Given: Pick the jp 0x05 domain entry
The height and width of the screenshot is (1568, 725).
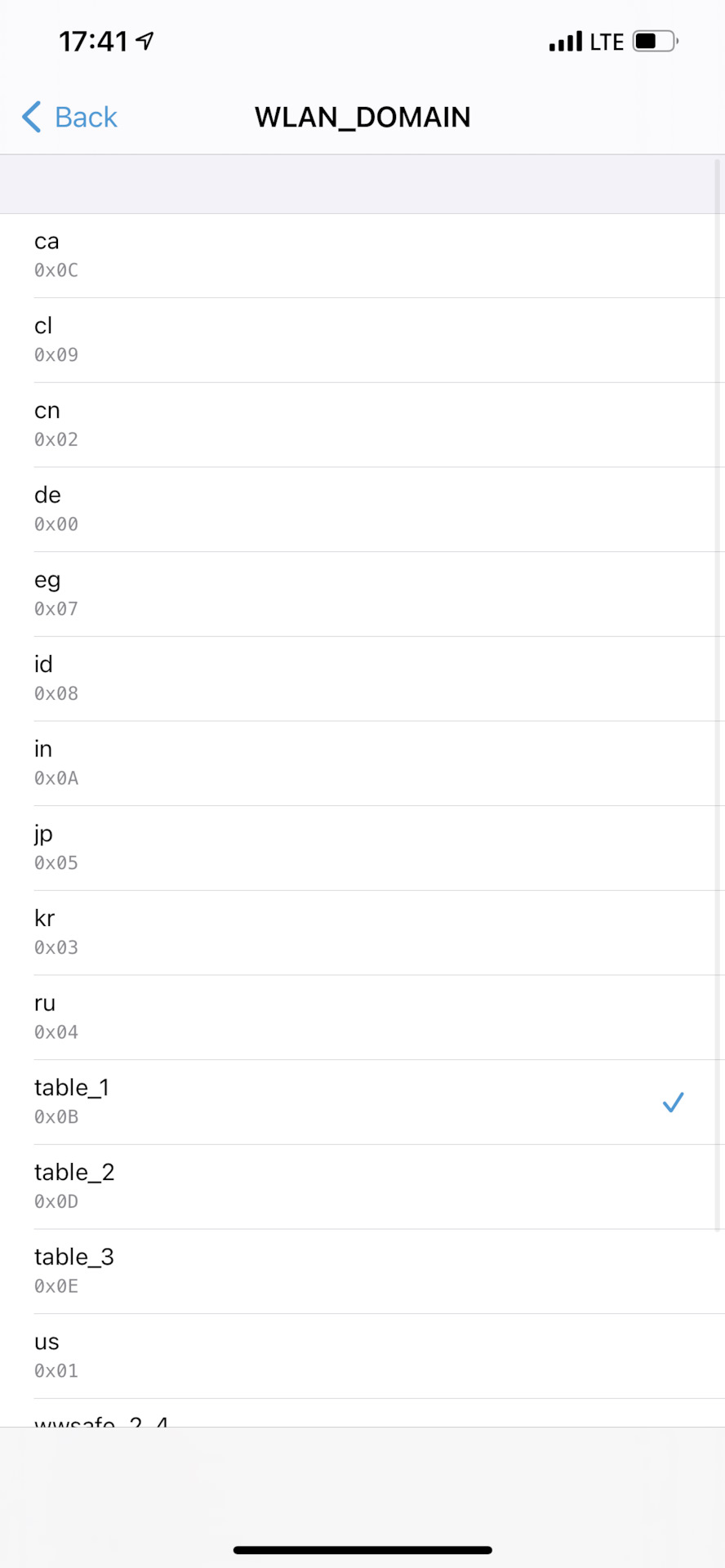Looking at the screenshot, I should [362, 848].
